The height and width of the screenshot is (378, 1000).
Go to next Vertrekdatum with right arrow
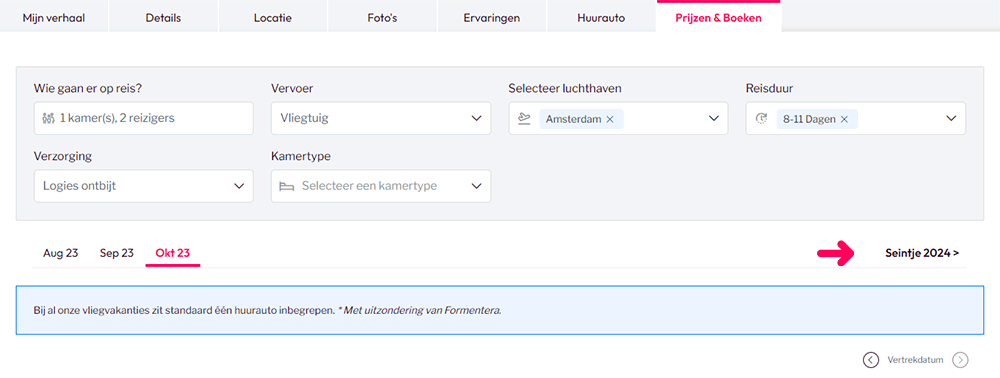click(960, 360)
